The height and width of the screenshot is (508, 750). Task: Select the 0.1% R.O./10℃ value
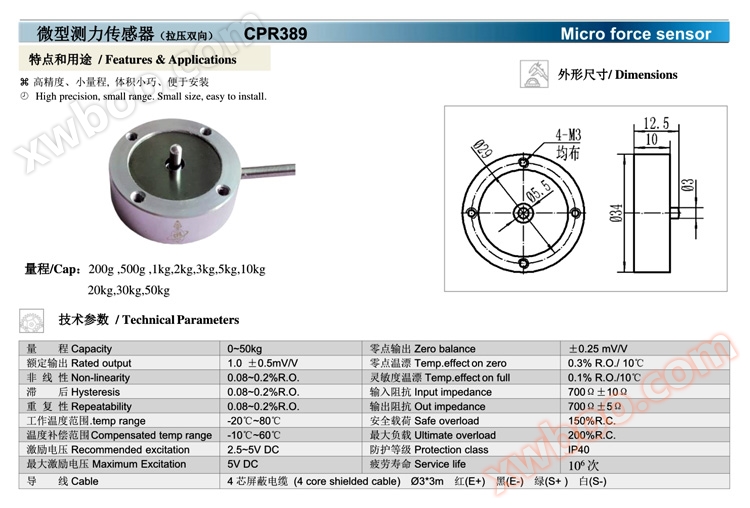604,377
